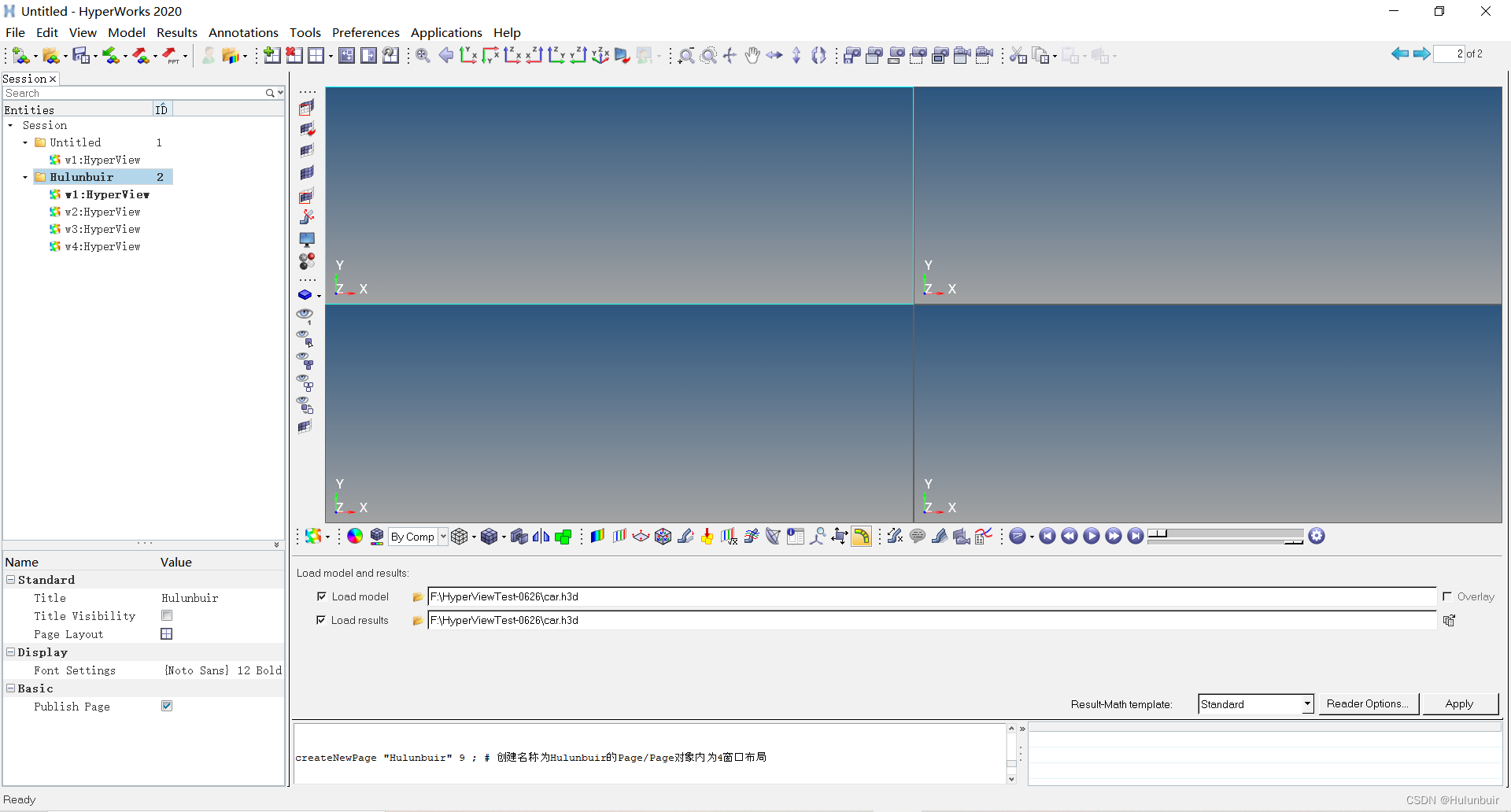
Task: Click the scissors Cut Window icon
Action: click(1018, 55)
